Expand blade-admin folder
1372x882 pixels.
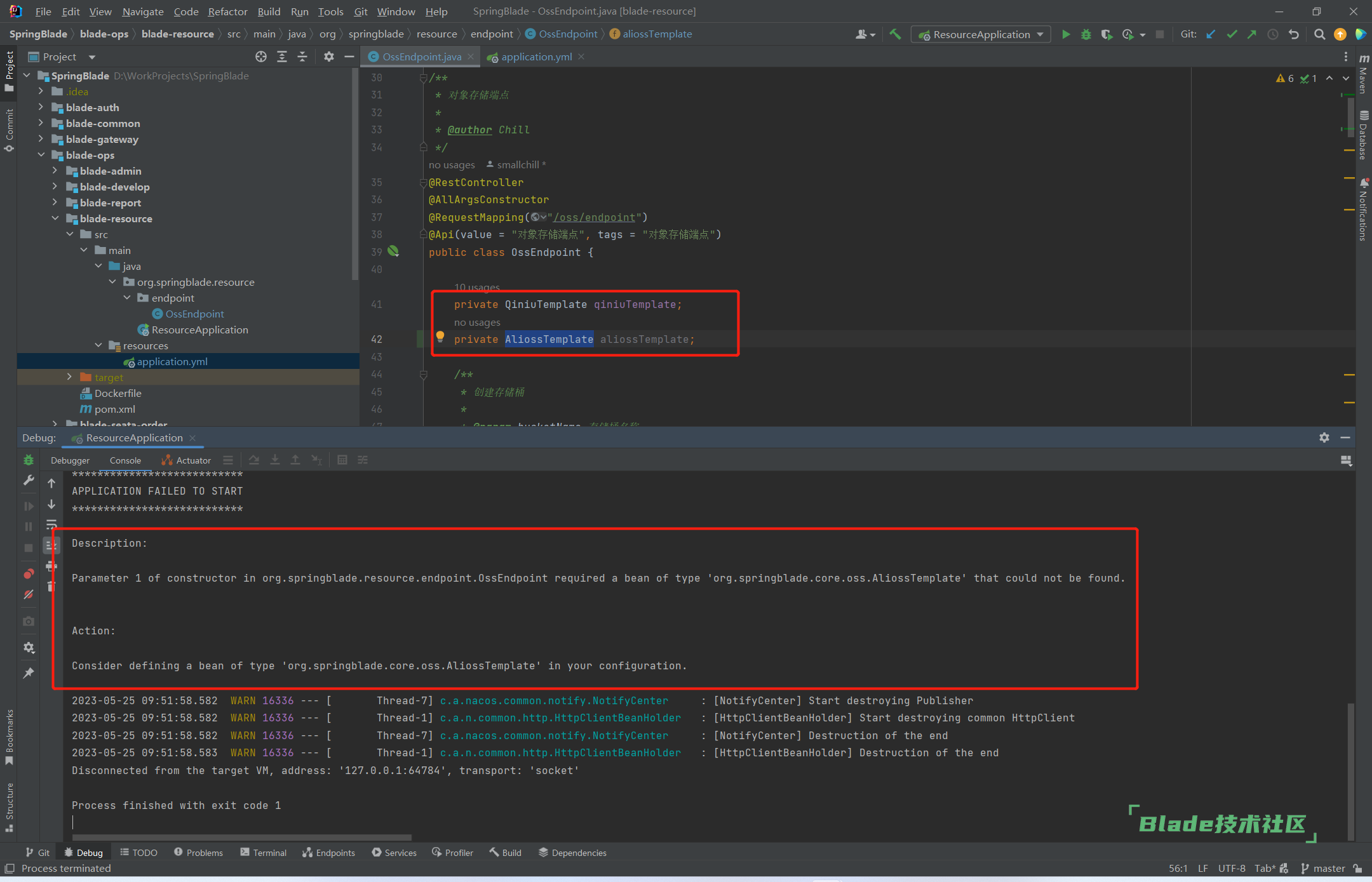[55, 171]
